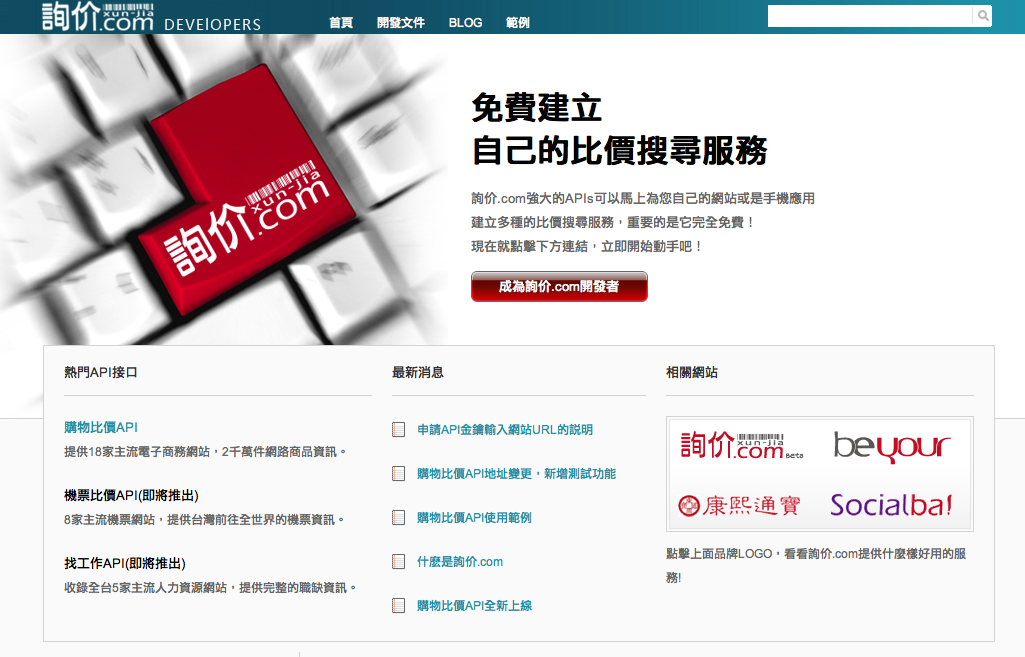Click text 現在就點擊下方連結，立即開始動手吧！

[x=587, y=246]
